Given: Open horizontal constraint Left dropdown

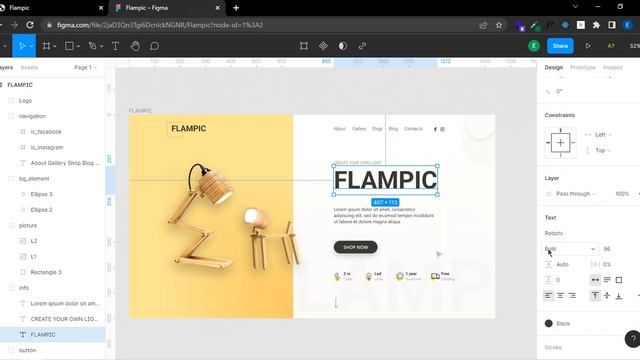Looking at the screenshot, I should tap(602, 135).
